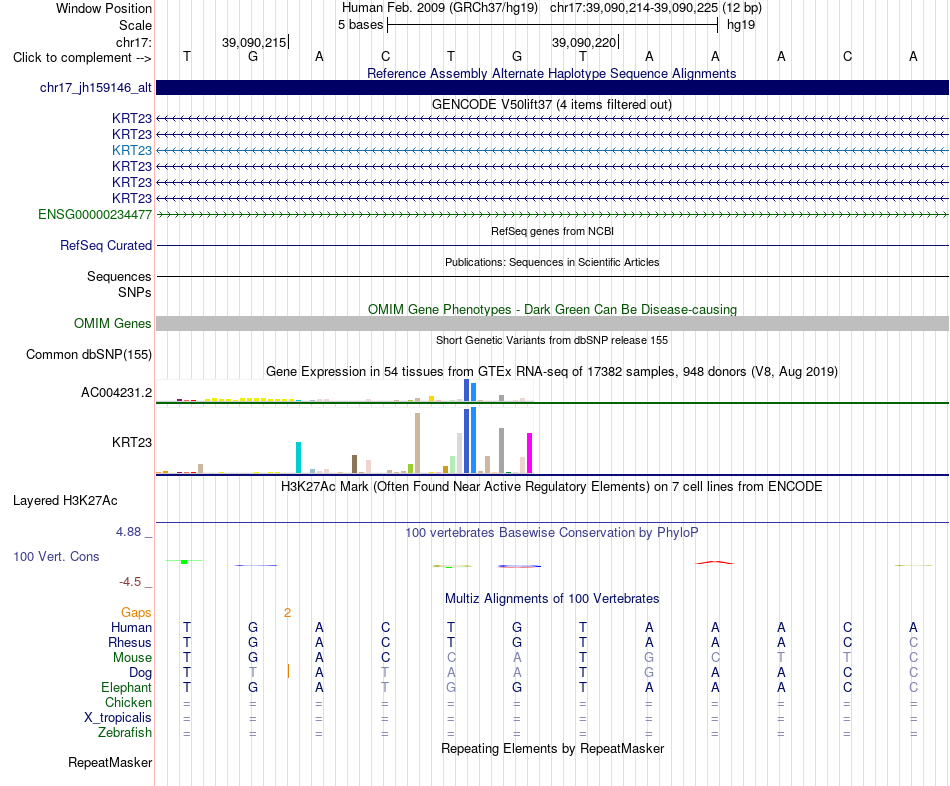The width and height of the screenshot is (950, 786).
Task: Open 100 vertebrates Basewise Conservation by PhyloP title
Action: (x=551, y=533)
